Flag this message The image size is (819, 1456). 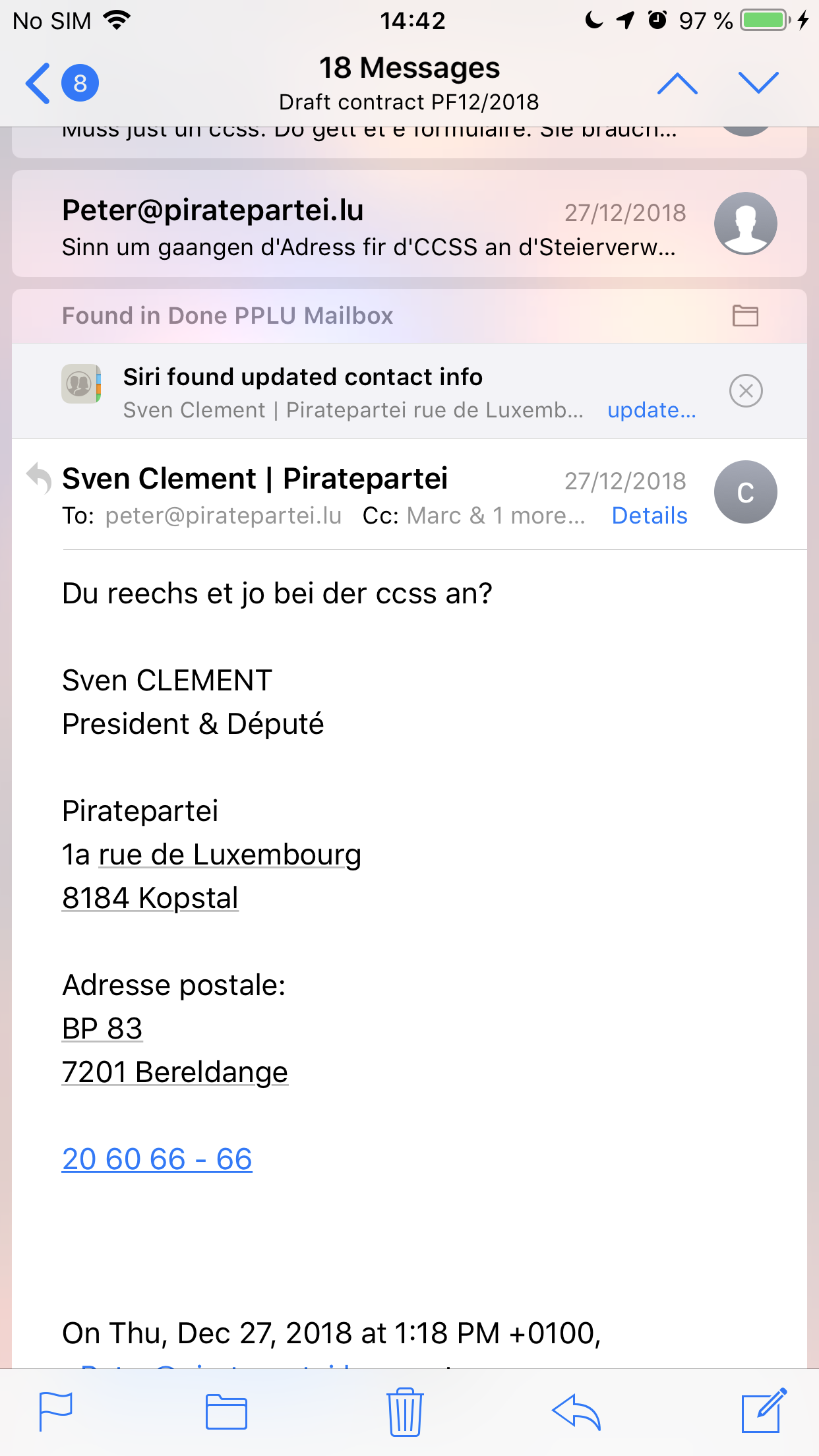(x=55, y=1412)
